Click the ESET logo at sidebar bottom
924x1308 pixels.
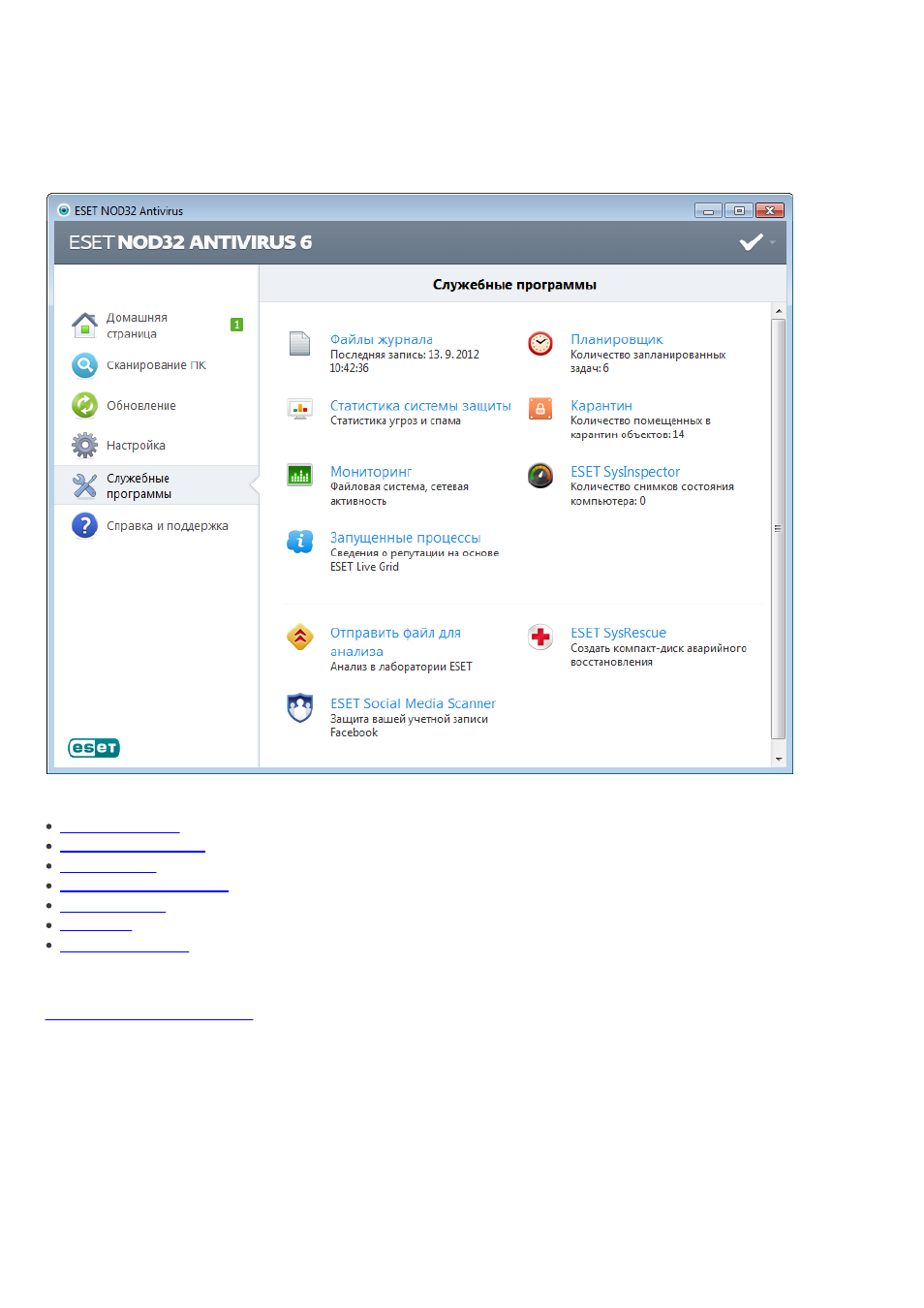[94, 748]
